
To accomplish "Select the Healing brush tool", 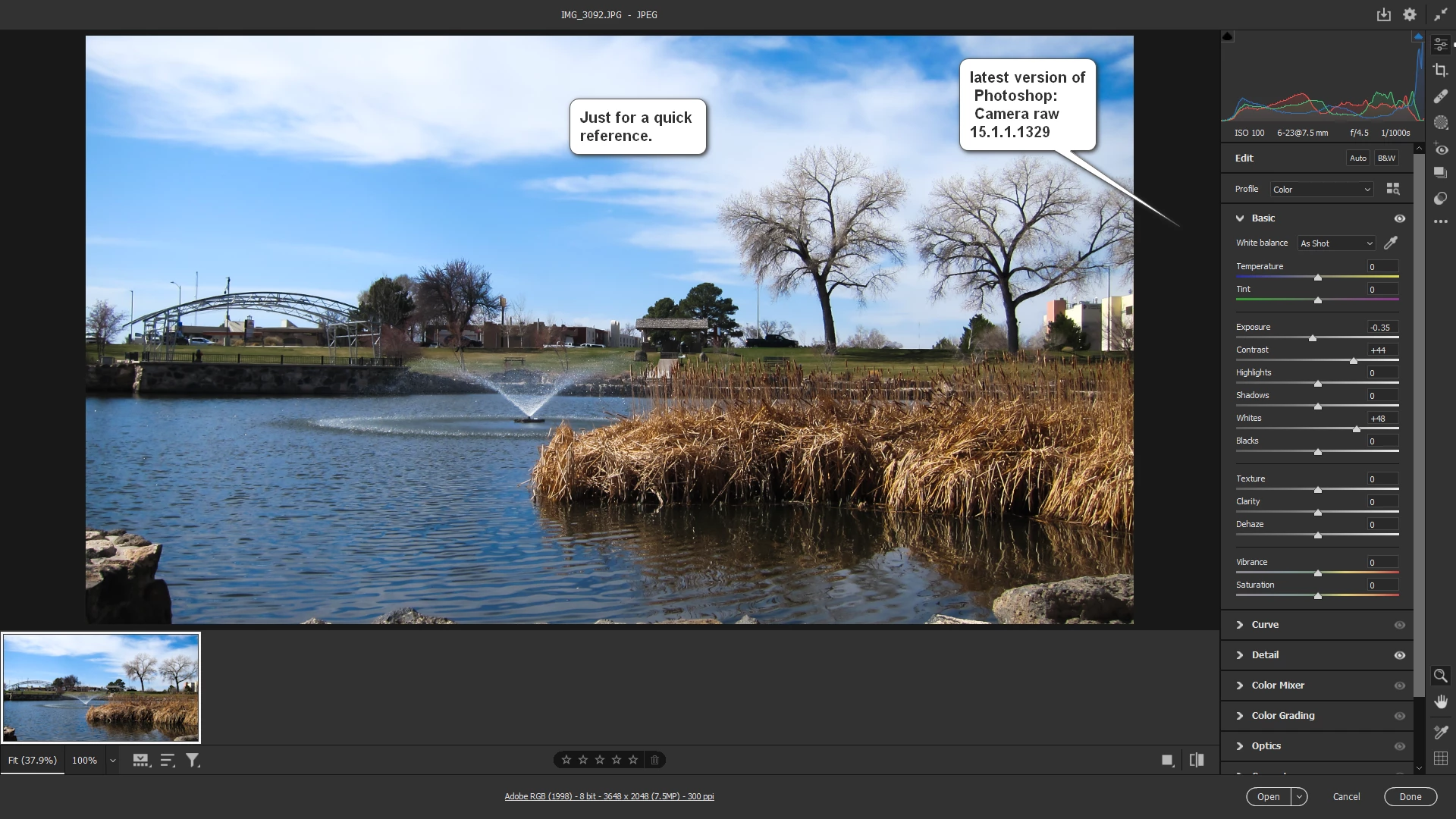I will pyautogui.click(x=1440, y=96).
